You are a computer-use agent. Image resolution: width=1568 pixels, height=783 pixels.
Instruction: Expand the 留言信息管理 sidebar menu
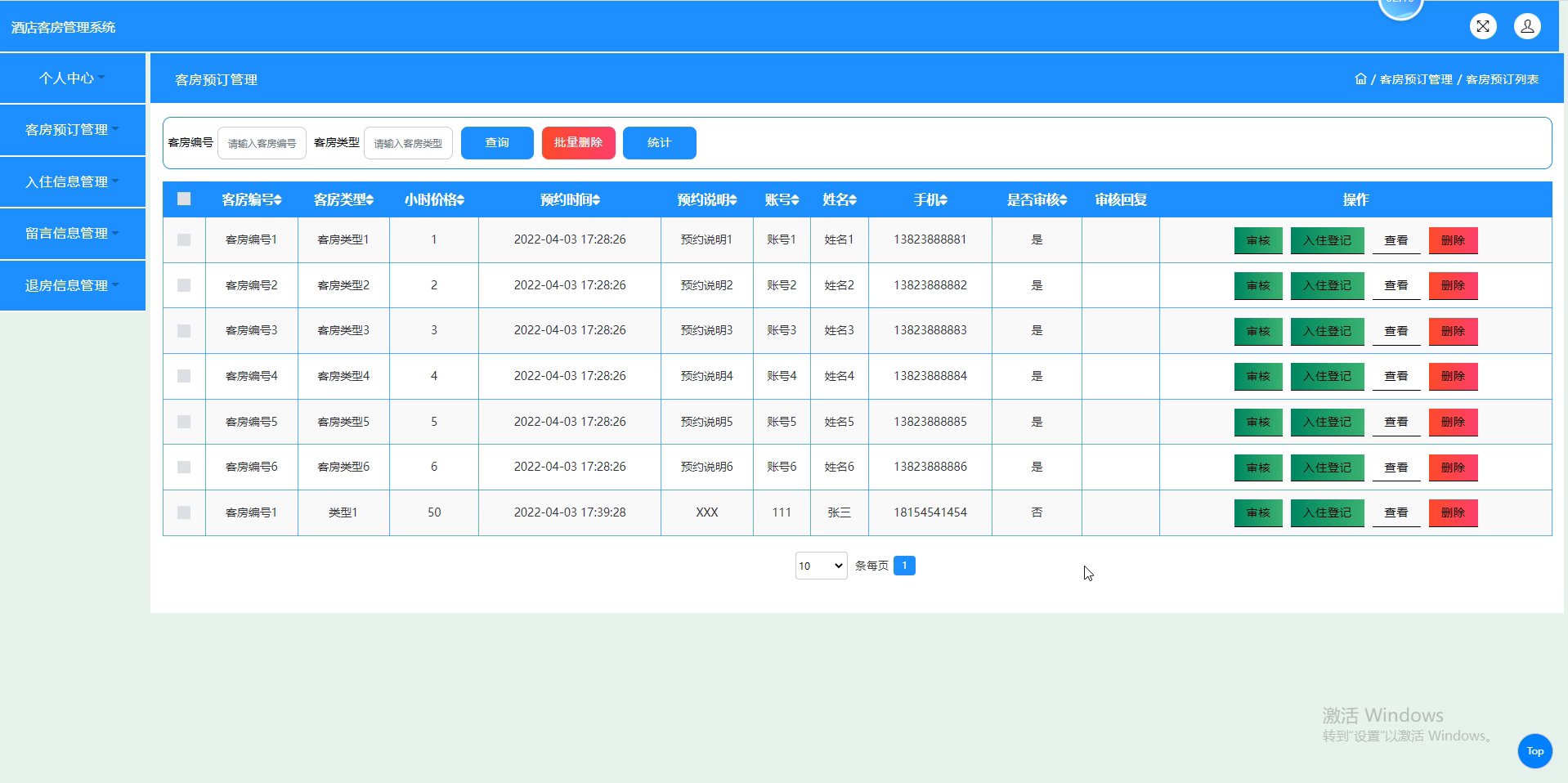coord(72,234)
